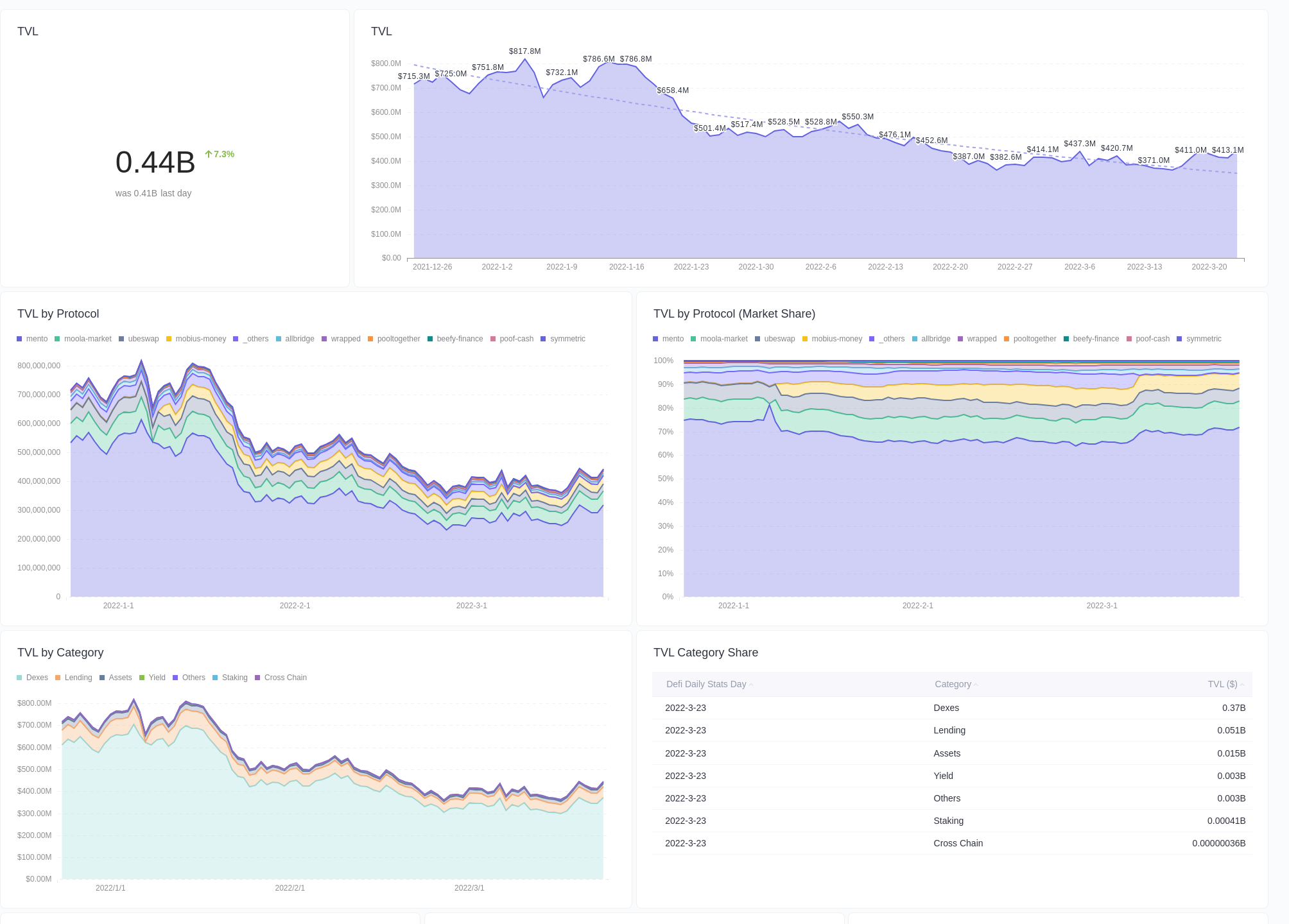
Task: Click the $371.0M data label on TVL chart
Action: coord(1154,160)
